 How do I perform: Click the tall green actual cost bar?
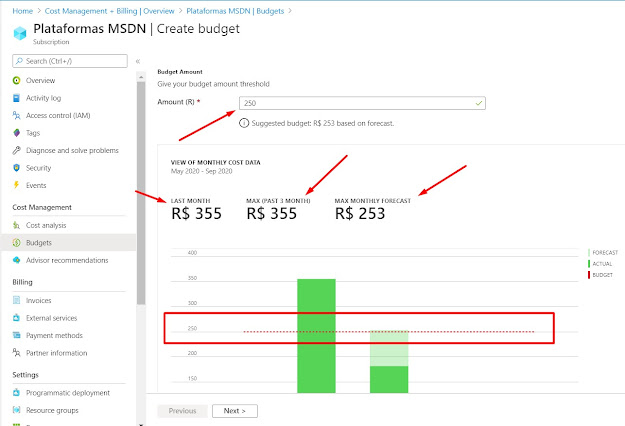(x=316, y=336)
